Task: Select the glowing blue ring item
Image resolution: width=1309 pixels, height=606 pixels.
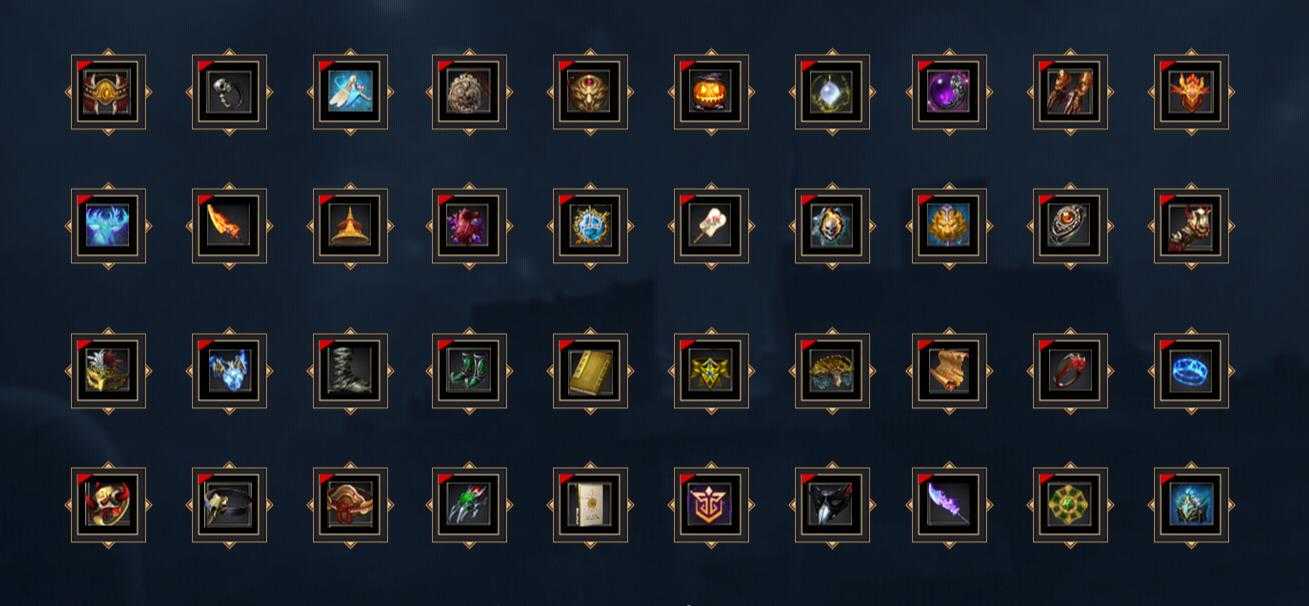Action: pyautogui.click(x=1191, y=371)
